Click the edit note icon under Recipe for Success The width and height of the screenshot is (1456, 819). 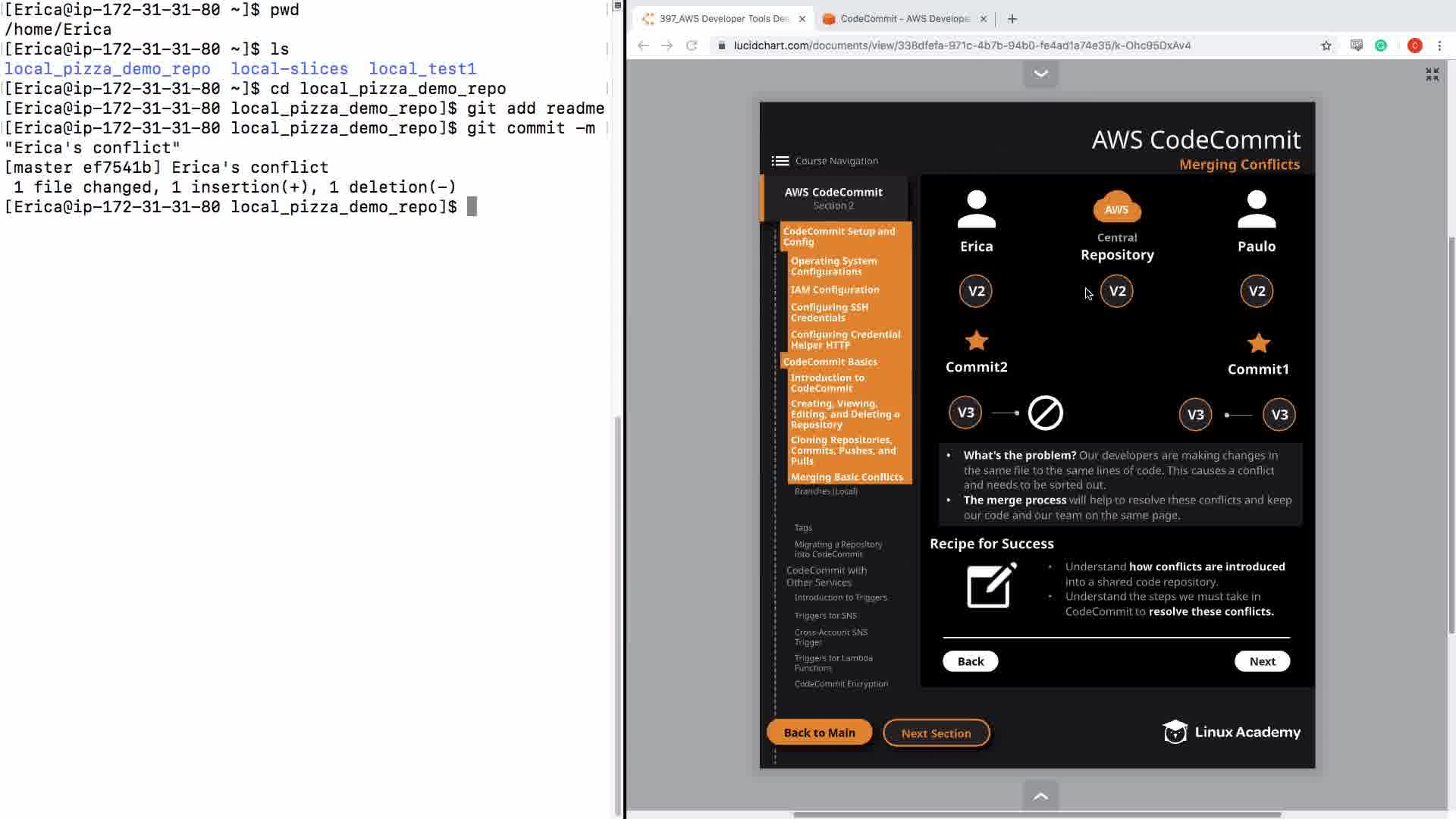pyautogui.click(x=991, y=585)
